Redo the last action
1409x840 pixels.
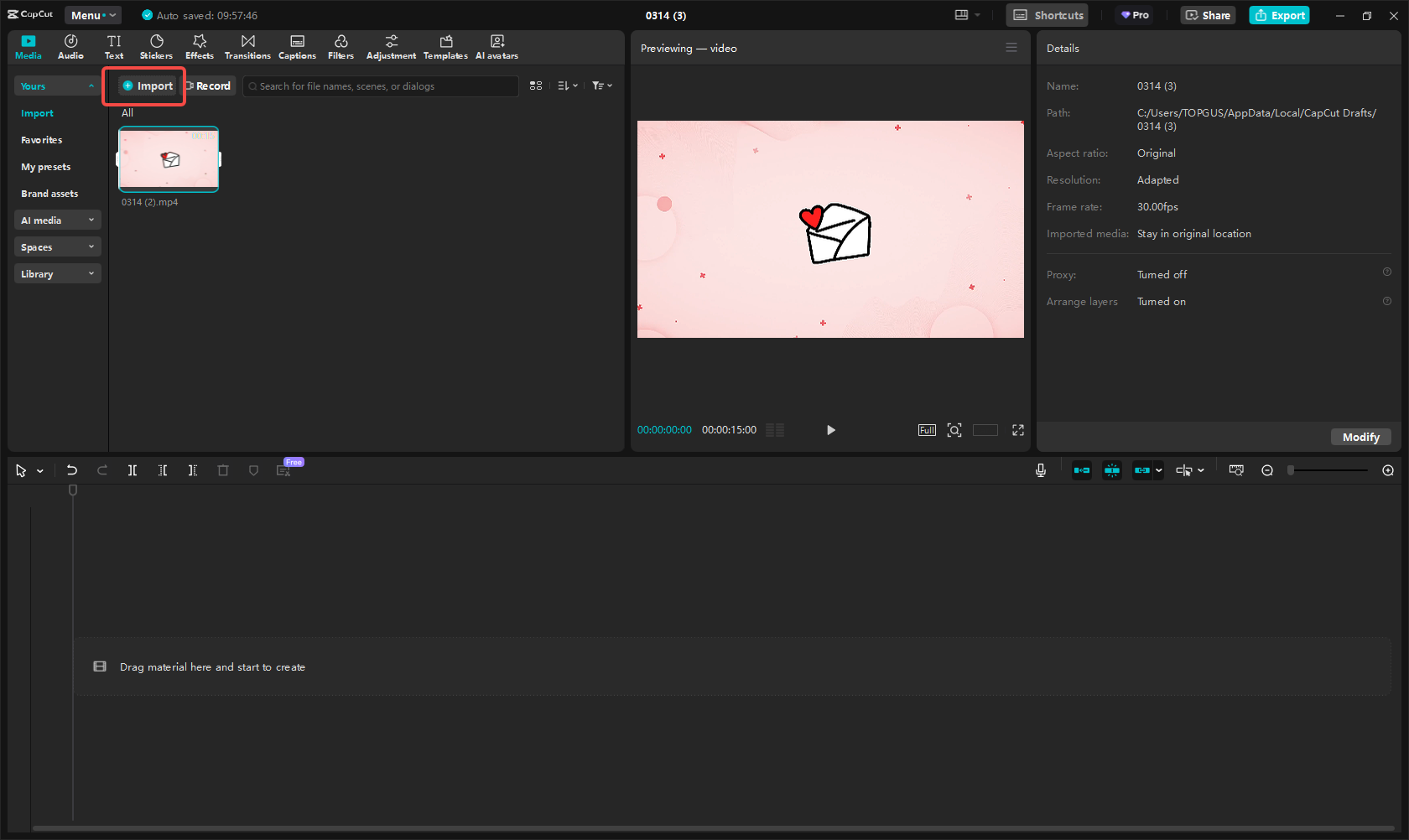pos(102,470)
